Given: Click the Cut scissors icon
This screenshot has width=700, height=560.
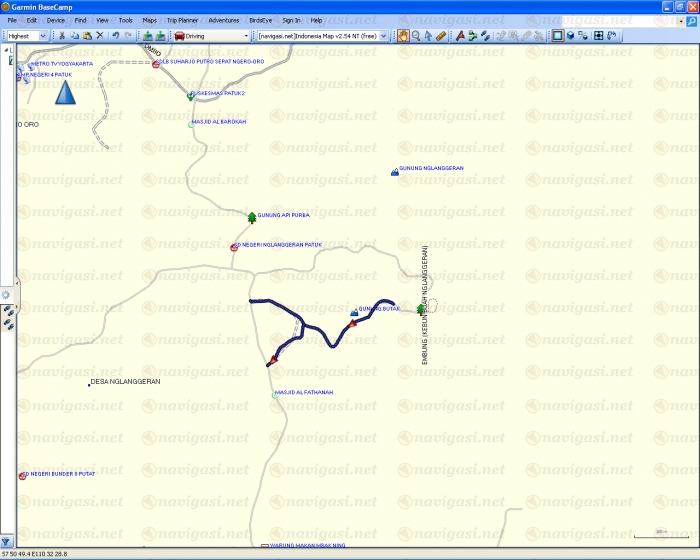Looking at the screenshot, I should [62, 36].
